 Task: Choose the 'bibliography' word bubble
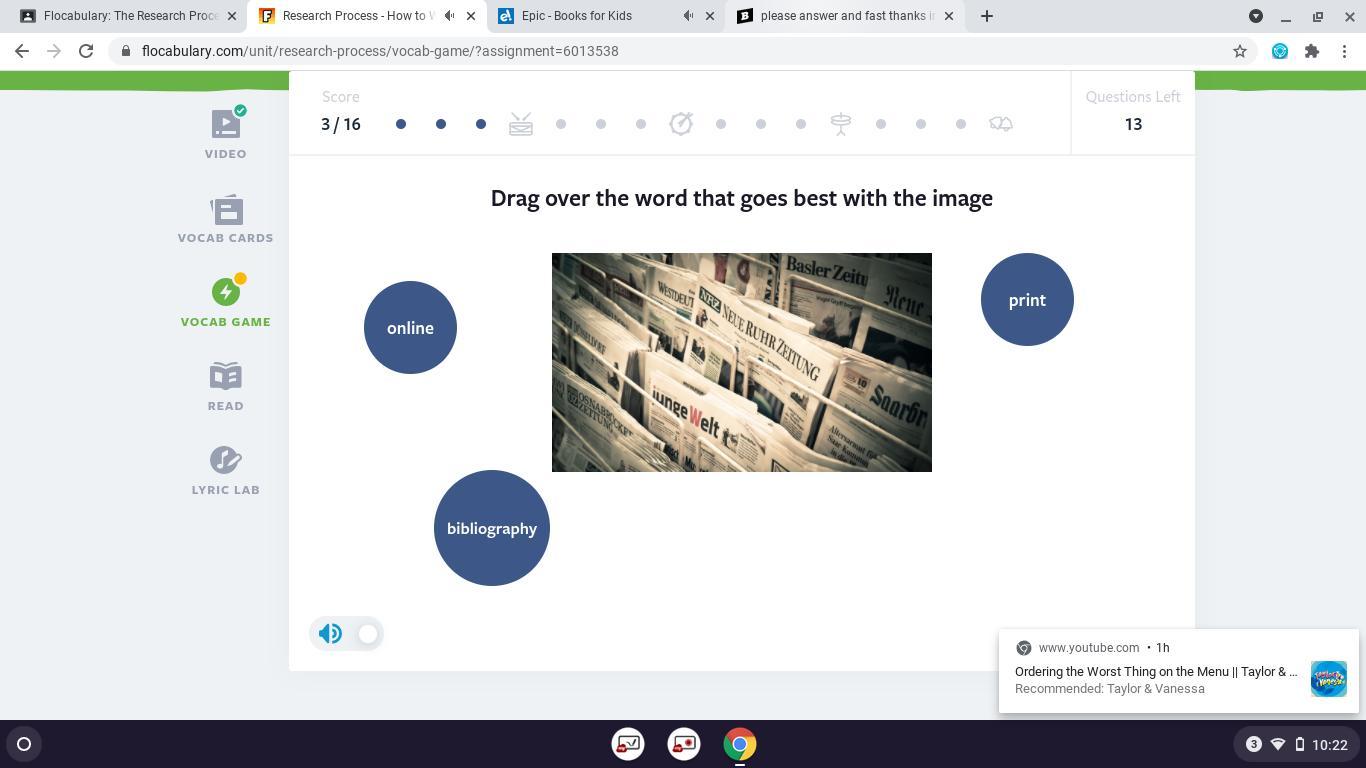click(x=492, y=528)
